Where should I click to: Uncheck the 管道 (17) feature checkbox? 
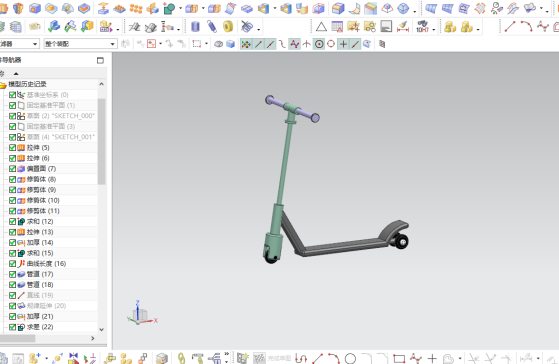point(12,274)
